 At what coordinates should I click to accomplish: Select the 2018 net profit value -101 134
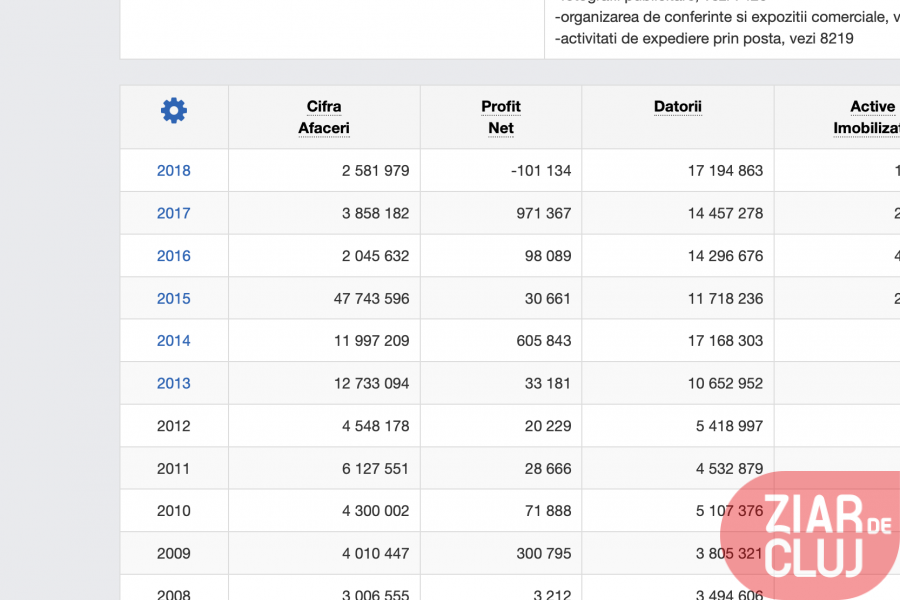tap(540, 171)
